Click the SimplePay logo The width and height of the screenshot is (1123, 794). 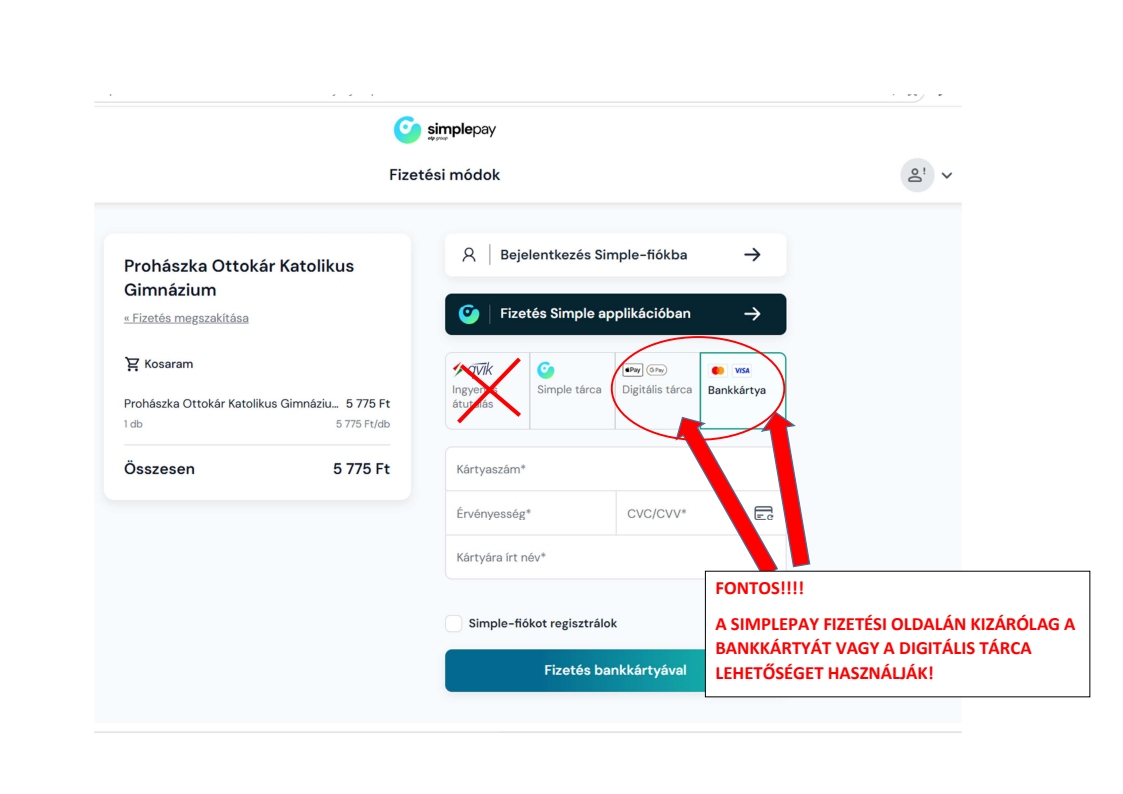pyautogui.click(x=445, y=130)
